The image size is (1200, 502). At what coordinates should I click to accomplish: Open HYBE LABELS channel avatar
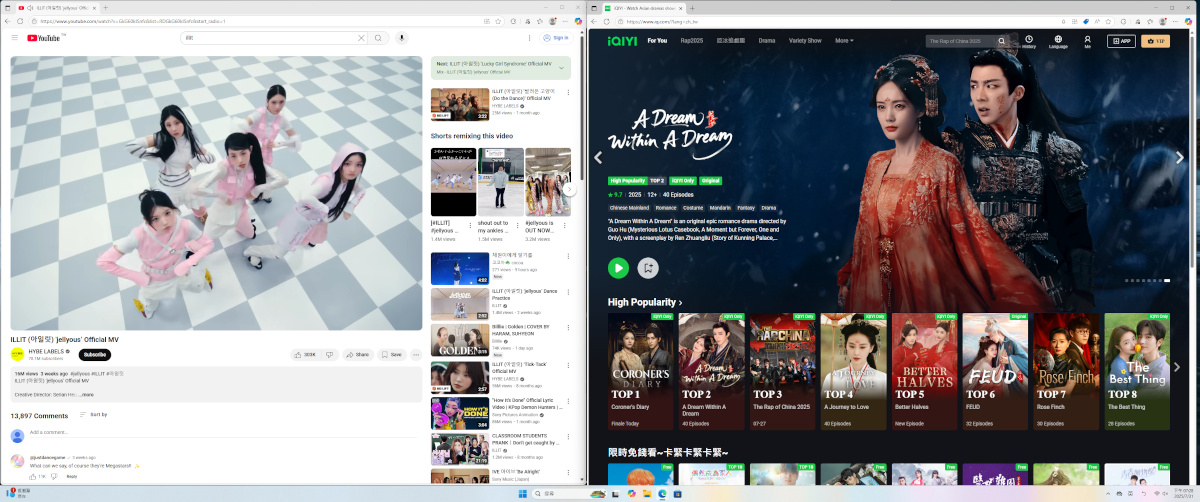pos(17,354)
